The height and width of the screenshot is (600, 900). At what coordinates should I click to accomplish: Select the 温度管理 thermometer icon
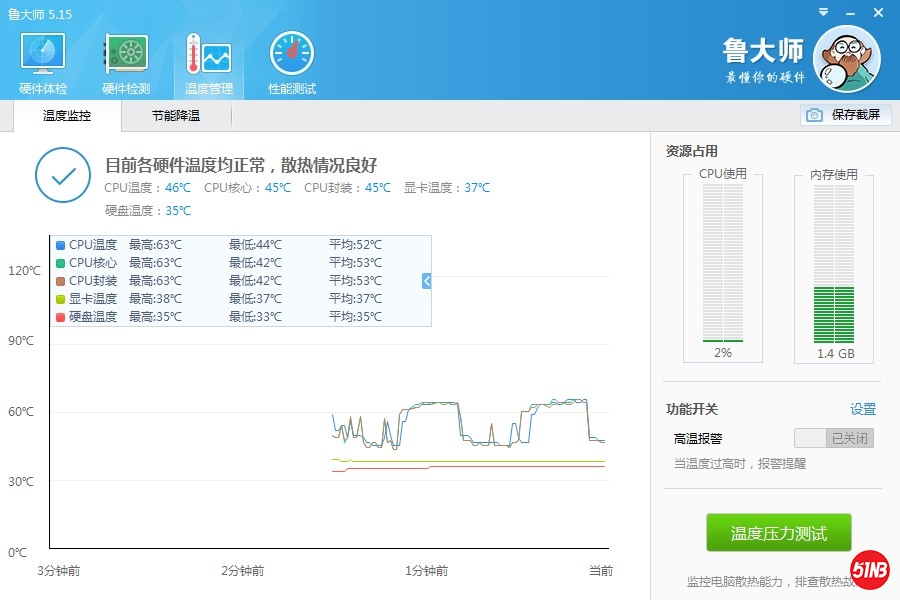click(208, 58)
